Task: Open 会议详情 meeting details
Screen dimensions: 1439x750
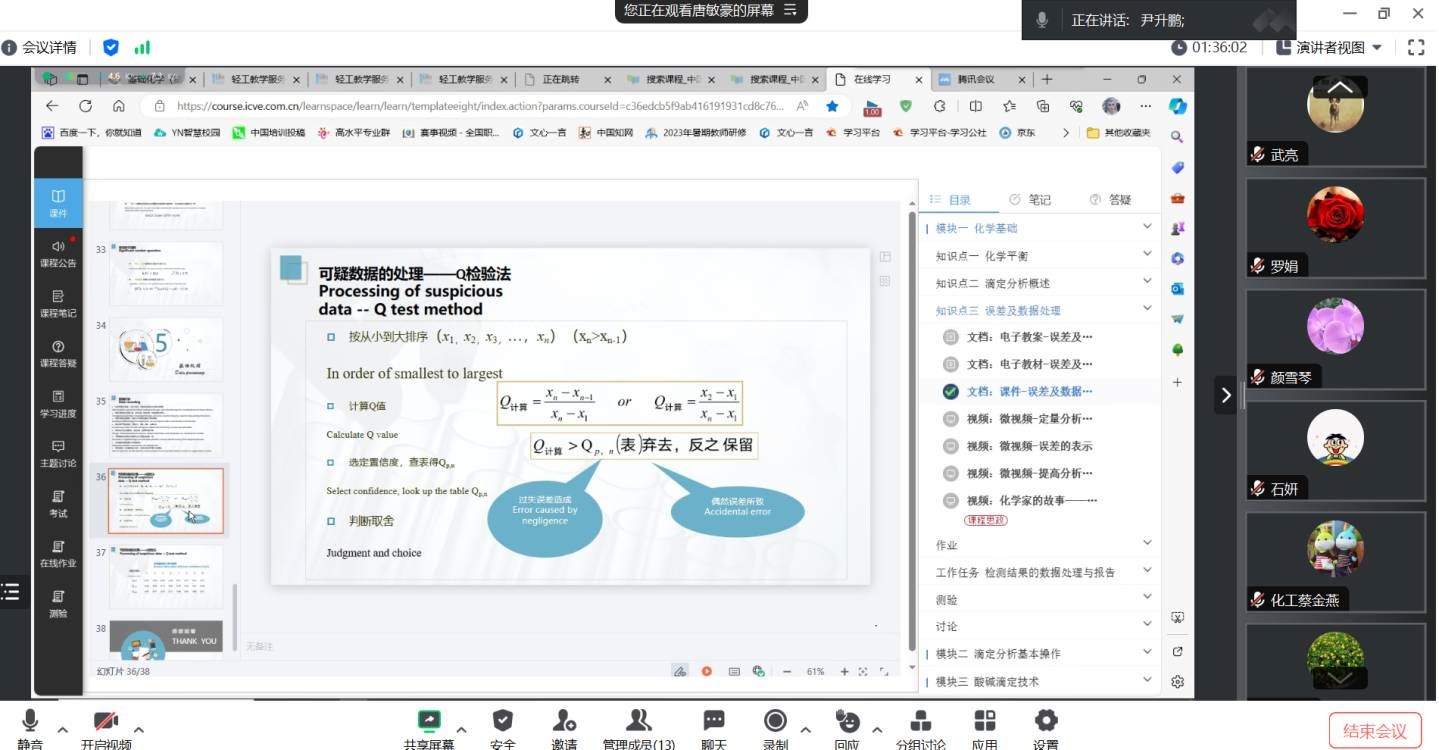Action: pos(40,47)
